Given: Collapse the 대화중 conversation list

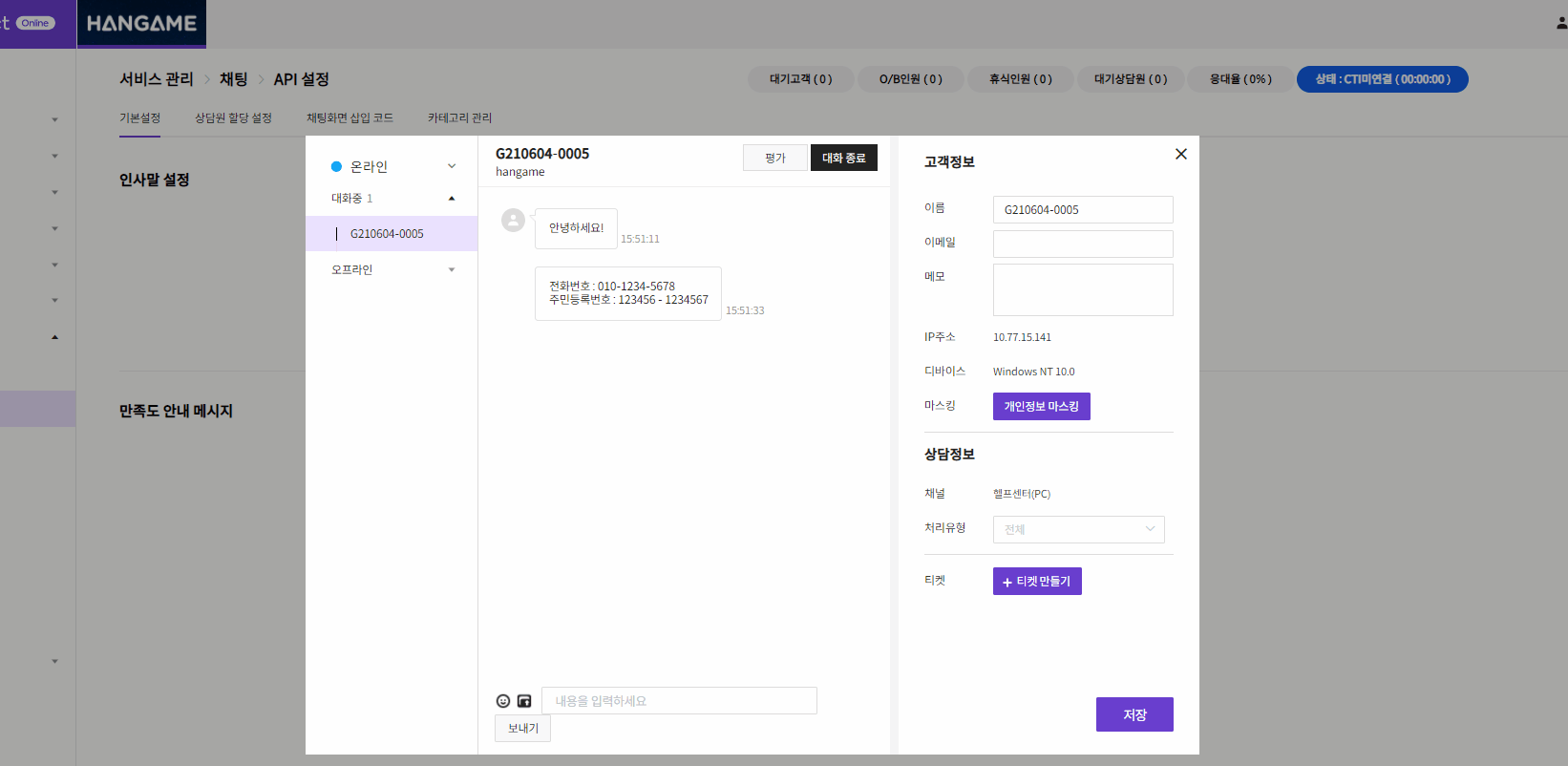Looking at the screenshot, I should point(452,199).
